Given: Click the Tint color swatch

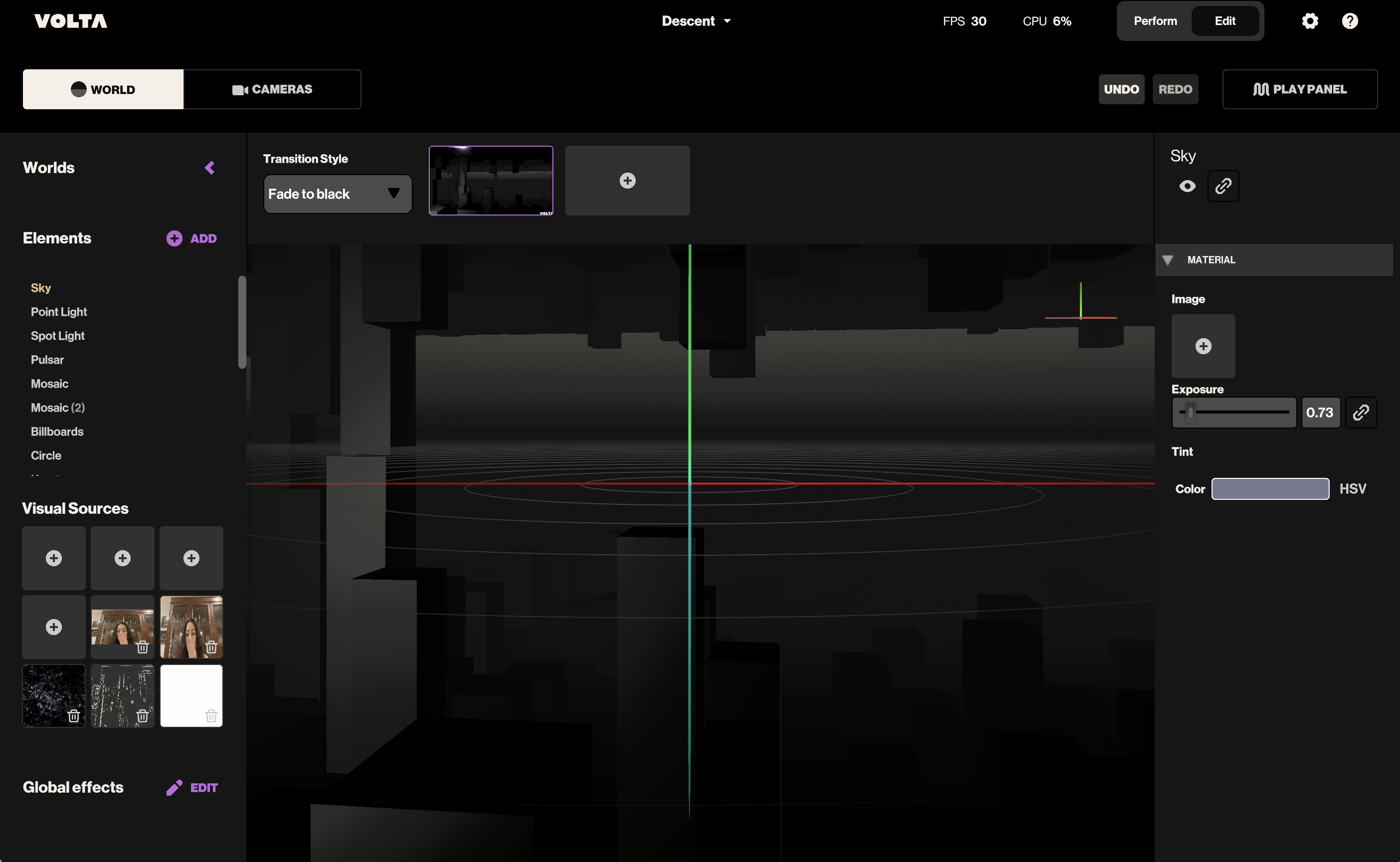Looking at the screenshot, I should (1269, 488).
